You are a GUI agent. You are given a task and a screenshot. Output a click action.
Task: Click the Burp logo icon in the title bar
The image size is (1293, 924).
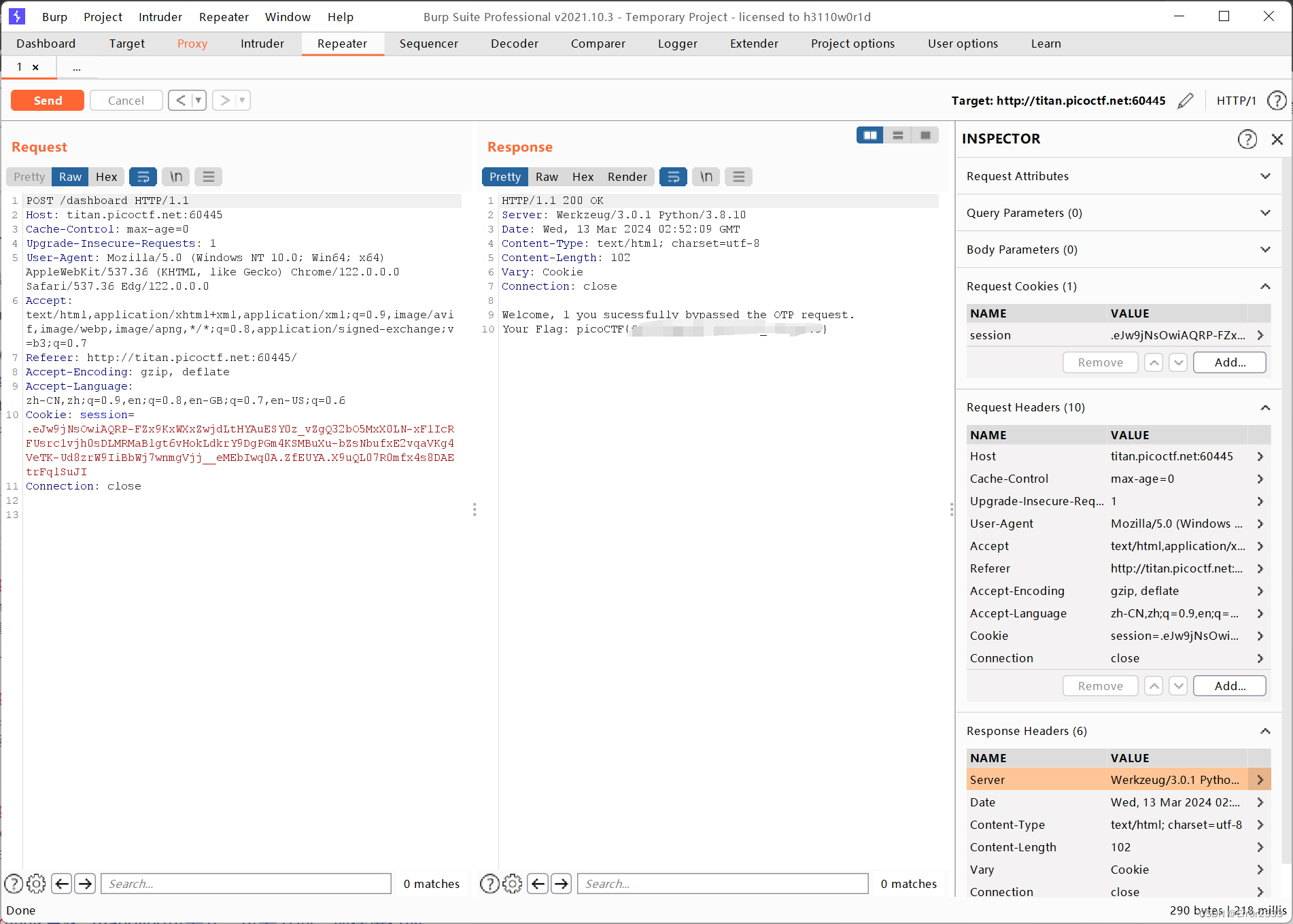(16, 16)
